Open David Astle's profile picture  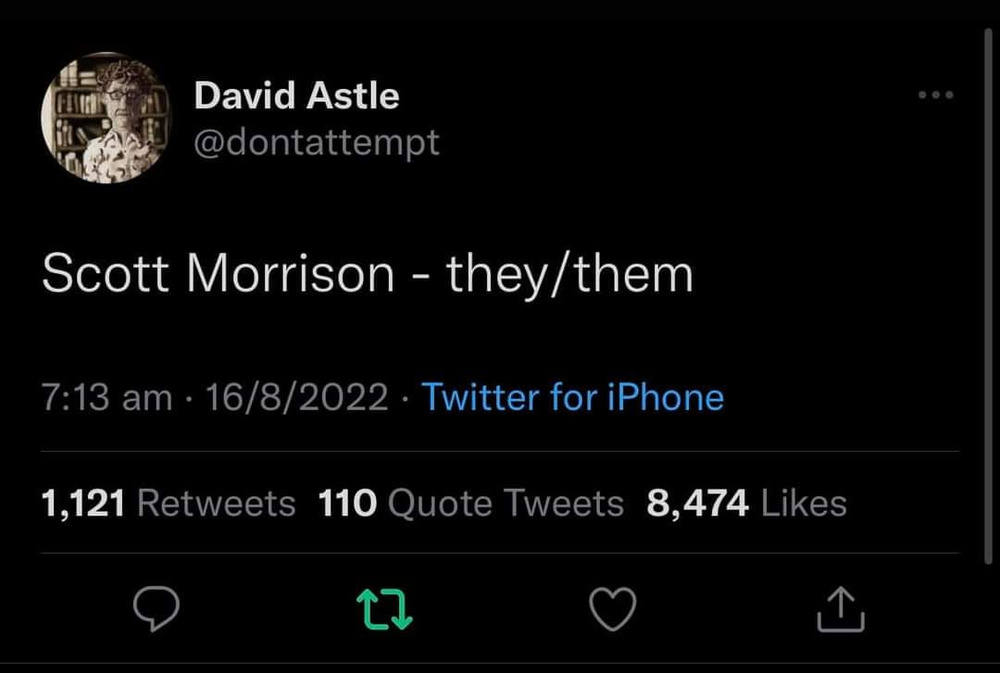pyautogui.click(x=106, y=119)
